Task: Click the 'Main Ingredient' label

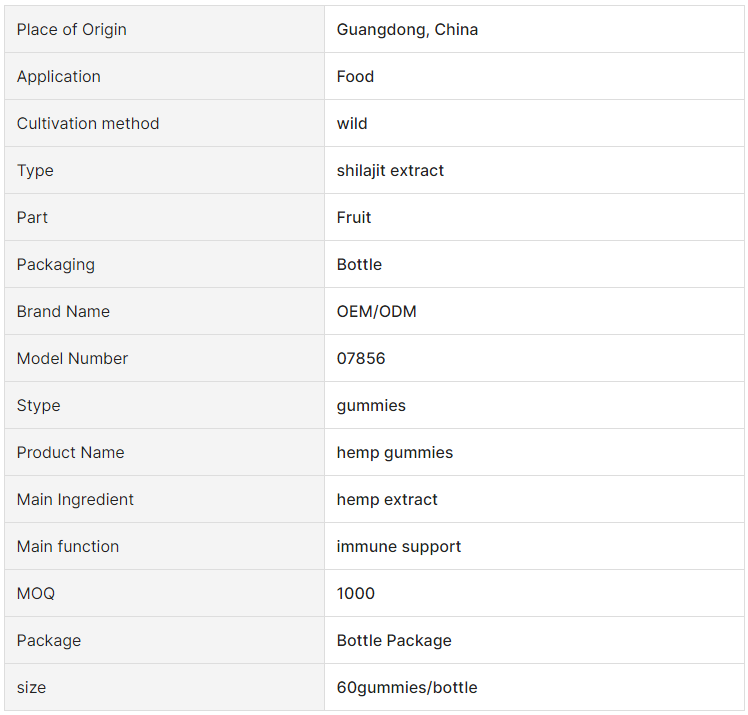Action: (x=75, y=499)
